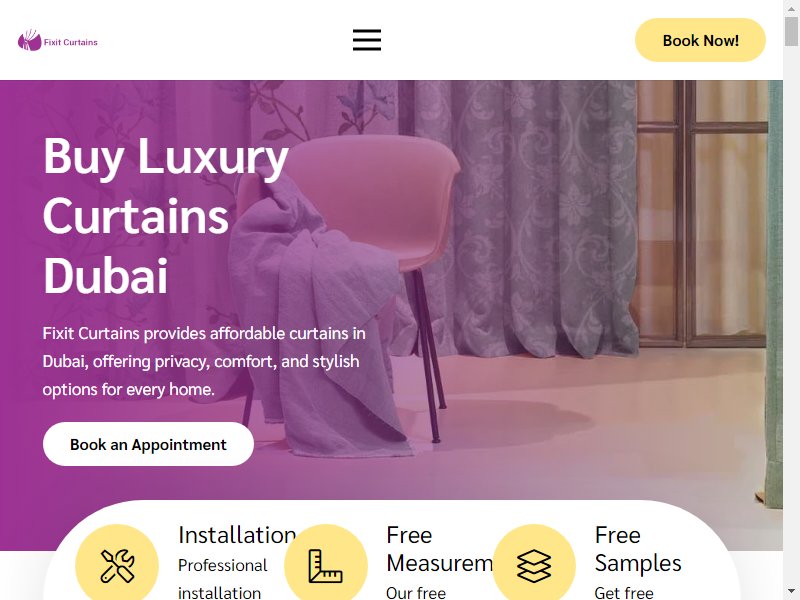800x600 pixels.
Task: Click the hero paragraph about affordable curtains
Action: 204,361
